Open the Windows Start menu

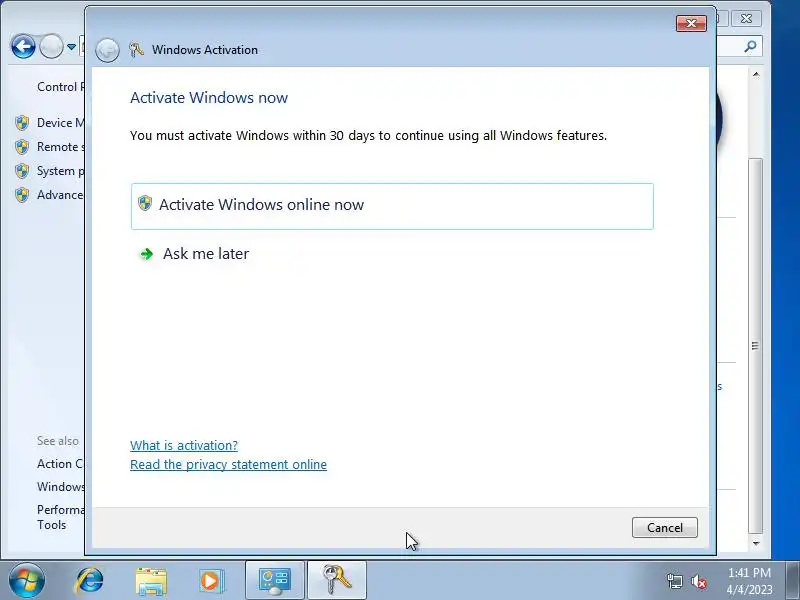pyautogui.click(x=26, y=580)
